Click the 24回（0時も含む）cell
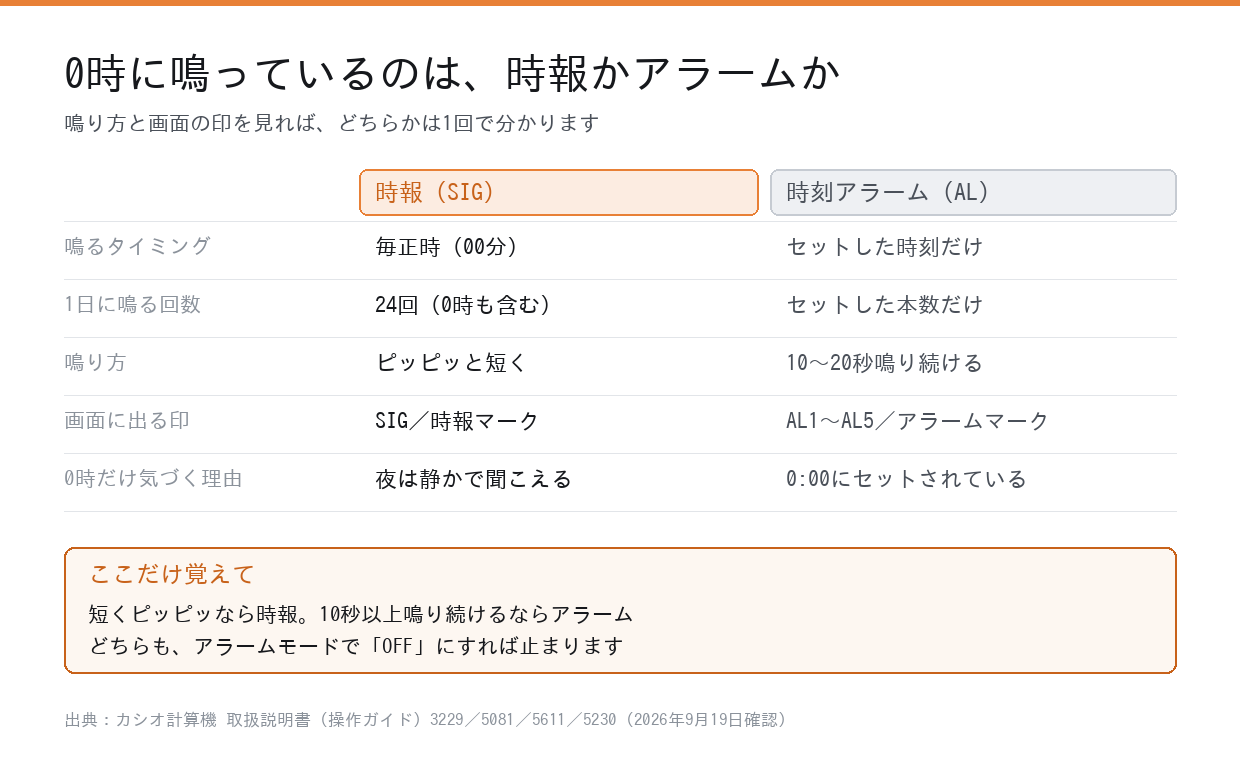 tap(463, 305)
